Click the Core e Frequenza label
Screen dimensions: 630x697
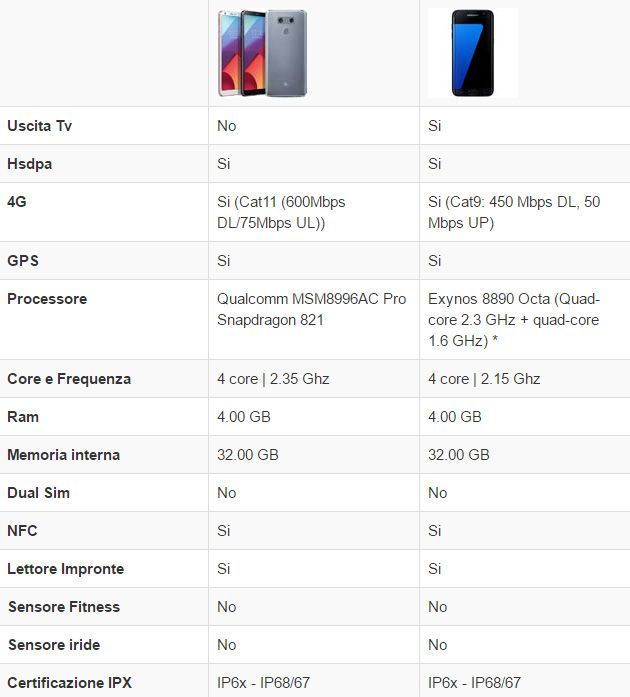point(69,379)
